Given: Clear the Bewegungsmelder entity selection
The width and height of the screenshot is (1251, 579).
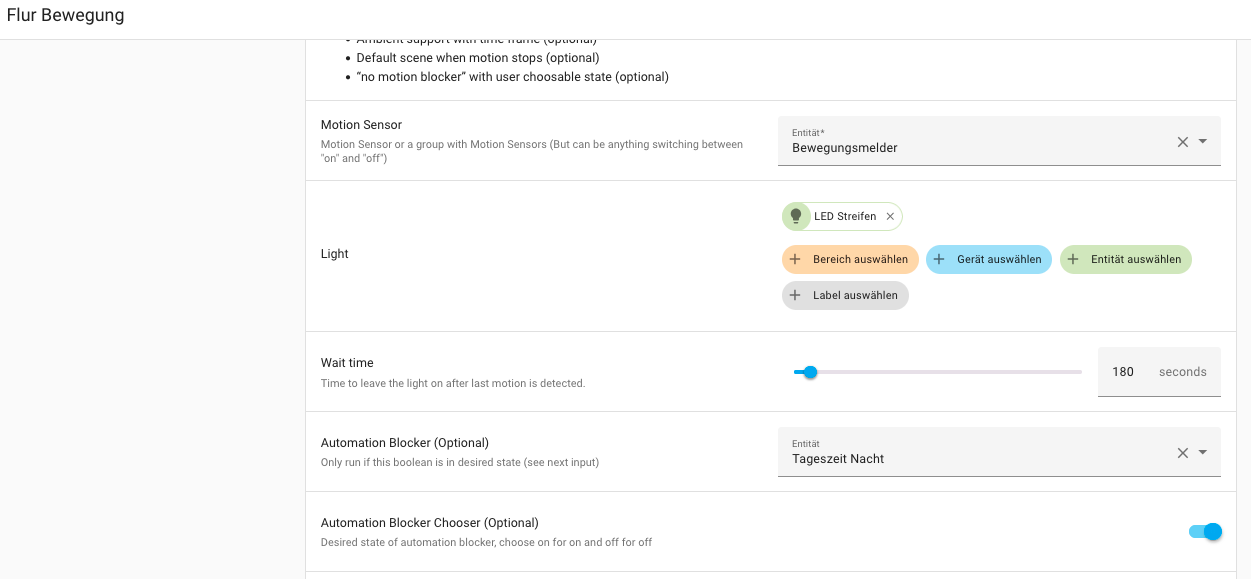Looking at the screenshot, I should coord(1182,142).
